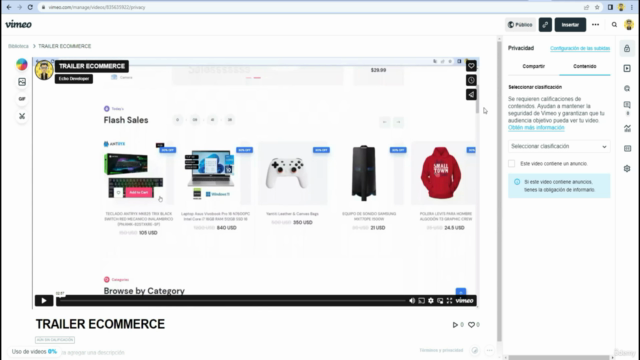640x360 pixels.
Task: Click the 'Términos y privacidad' link
Action: coord(441,350)
